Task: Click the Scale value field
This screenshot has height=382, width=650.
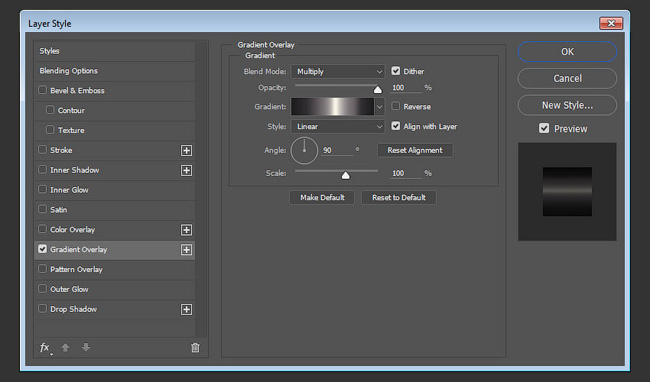Action: pyautogui.click(x=406, y=174)
